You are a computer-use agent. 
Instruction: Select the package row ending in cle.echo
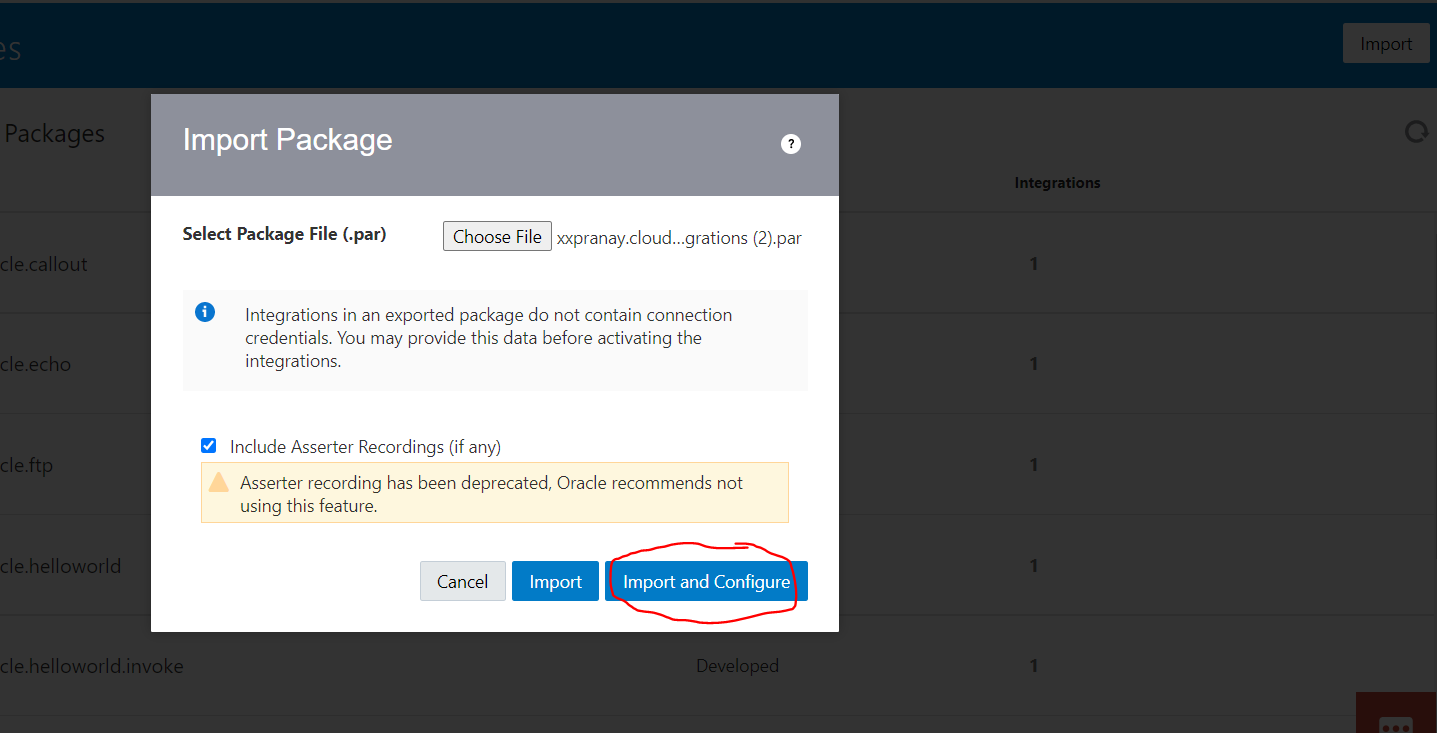click(718, 364)
